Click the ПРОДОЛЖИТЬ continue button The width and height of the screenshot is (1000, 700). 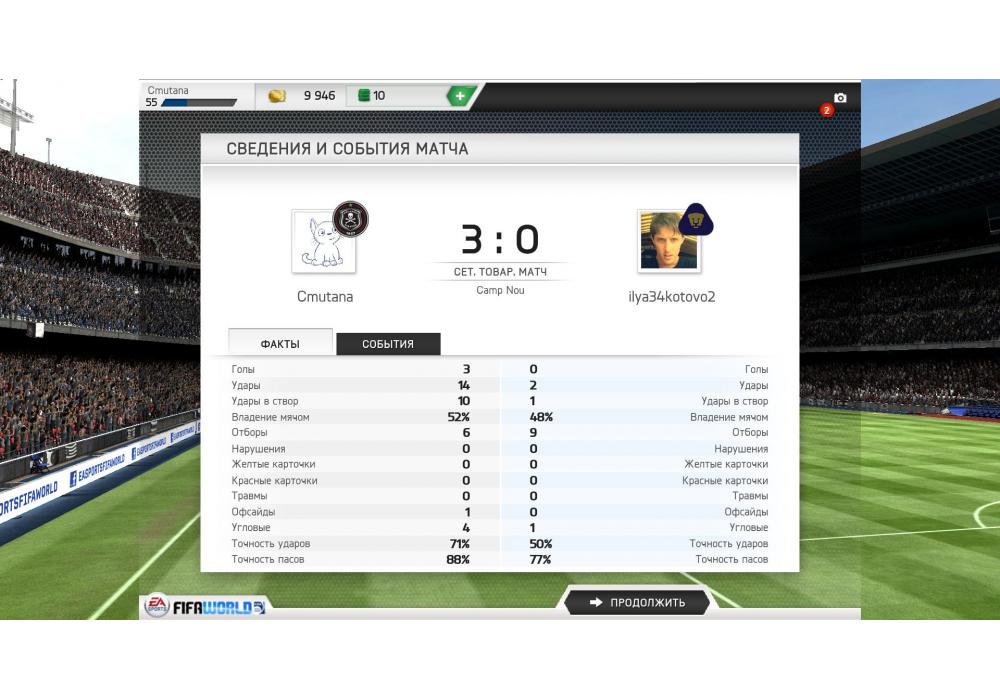(x=638, y=602)
